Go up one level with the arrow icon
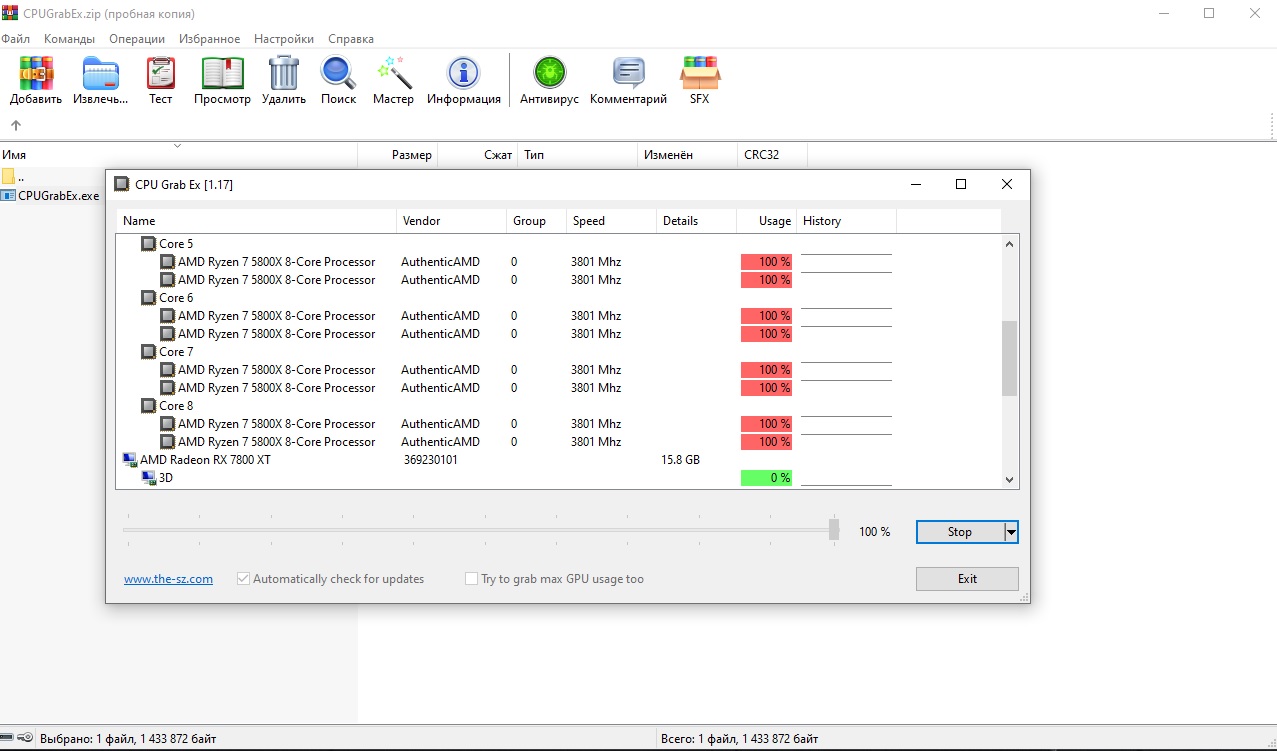 (x=15, y=125)
